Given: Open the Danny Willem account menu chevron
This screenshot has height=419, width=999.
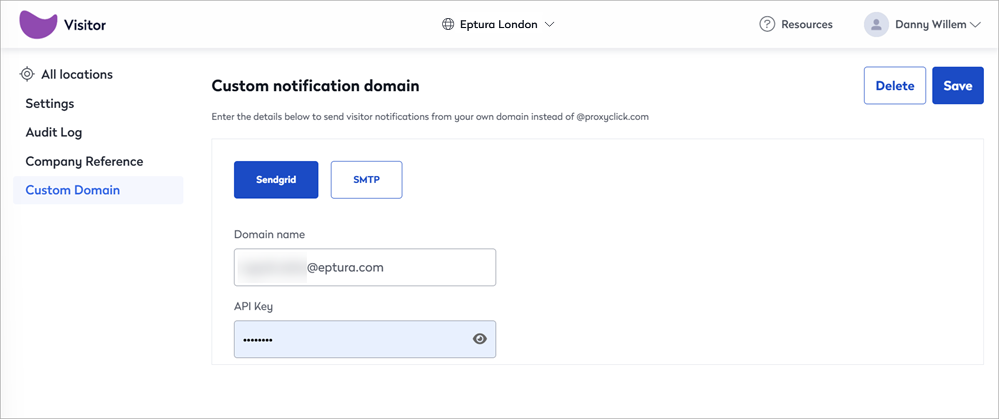Looking at the screenshot, I should coord(975,25).
